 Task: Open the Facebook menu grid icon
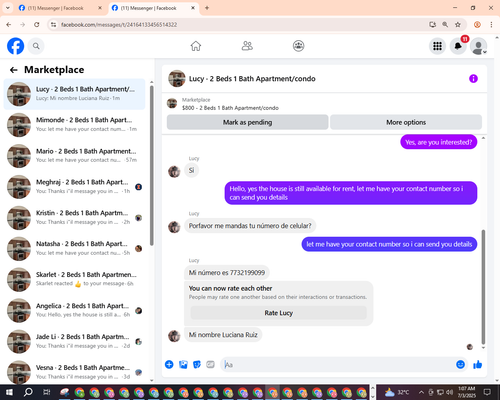coord(437,46)
